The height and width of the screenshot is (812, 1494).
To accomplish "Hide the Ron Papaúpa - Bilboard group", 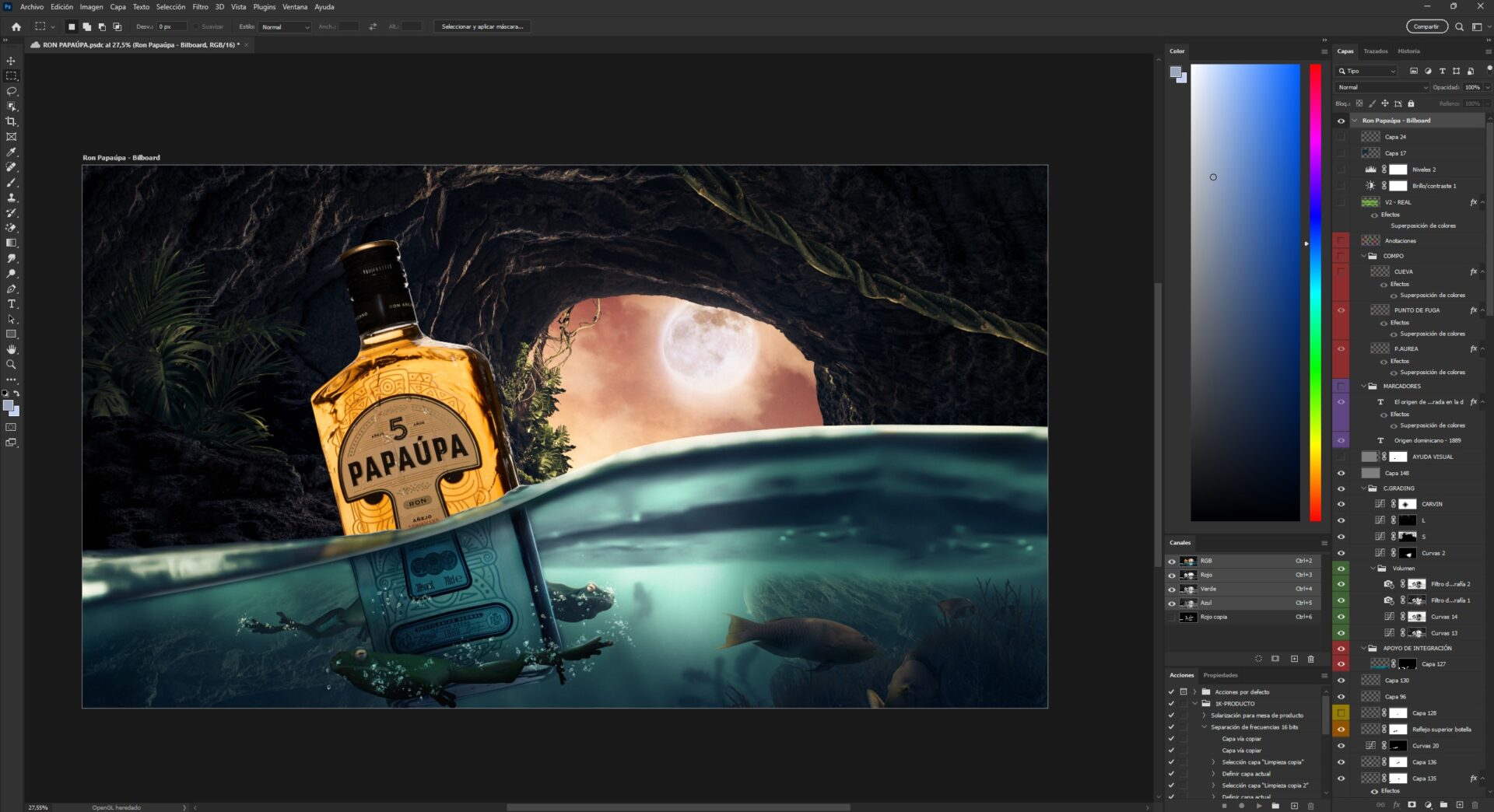I will point(1341,121).
